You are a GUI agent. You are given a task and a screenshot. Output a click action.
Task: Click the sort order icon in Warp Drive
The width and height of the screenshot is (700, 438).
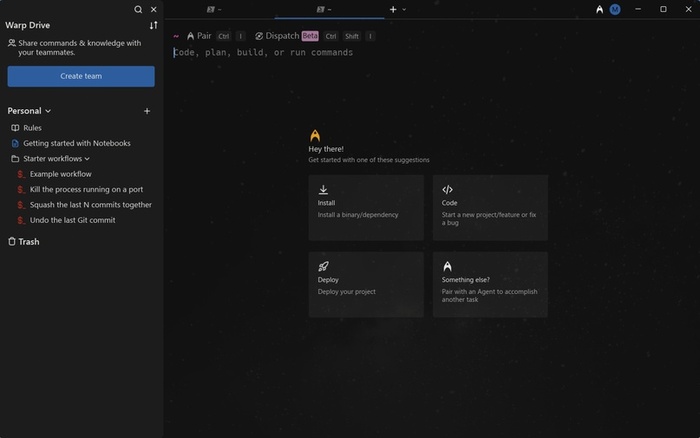153,25
